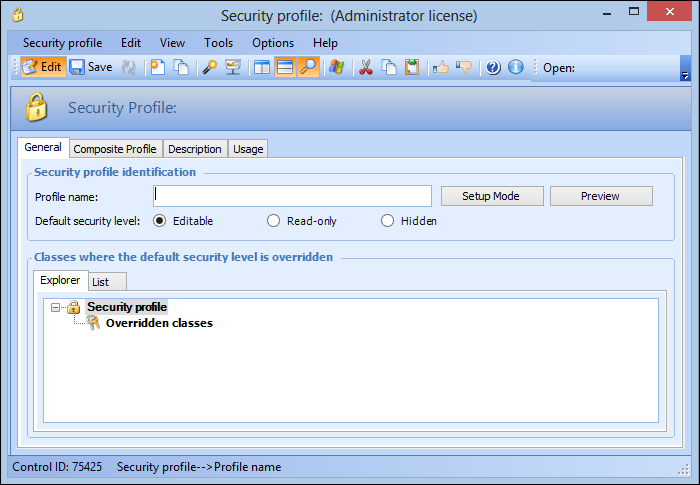The height and width of the screenshot is (485, 700).
Task: Open the Tools menu
Action: pos(218,43)
